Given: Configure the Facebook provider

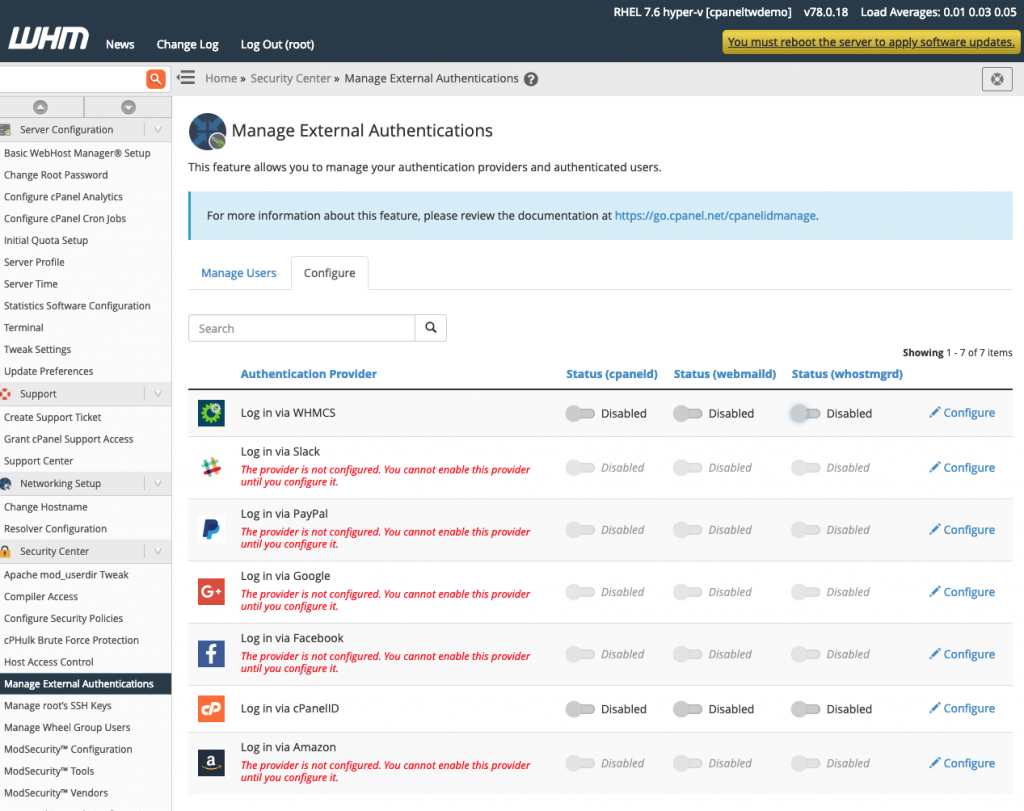Looking at the screenshot, I should [x=962, y=654].
